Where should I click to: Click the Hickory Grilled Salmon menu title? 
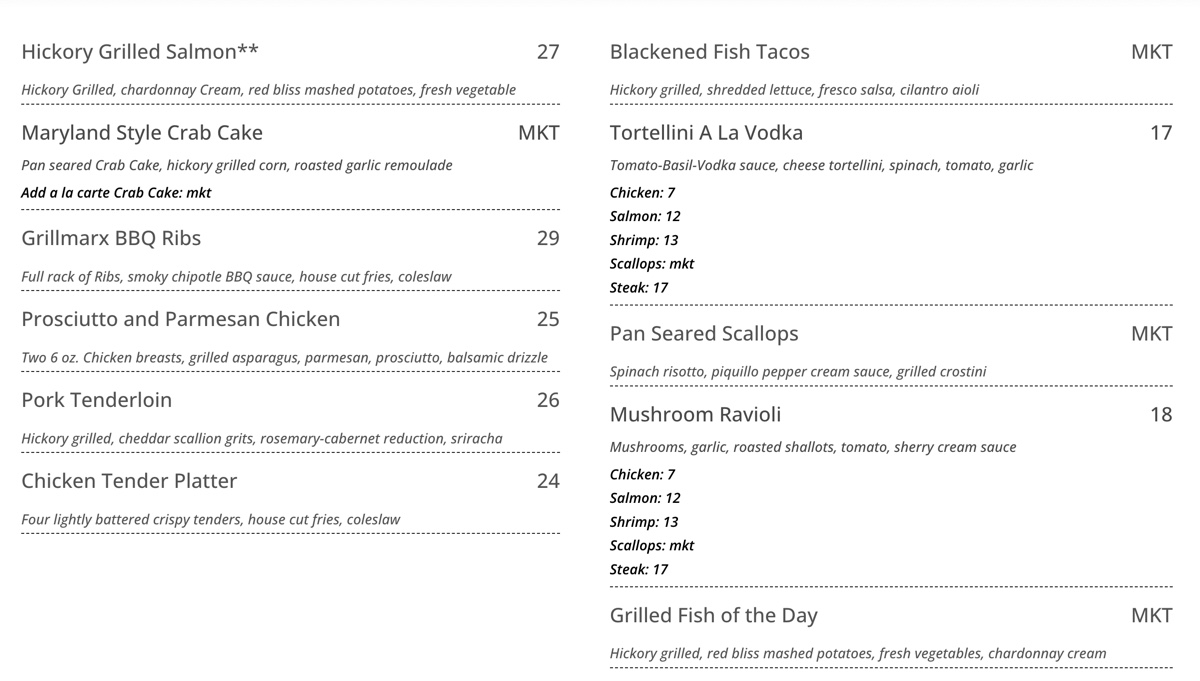pyautogui.click(x=140, y=52)
